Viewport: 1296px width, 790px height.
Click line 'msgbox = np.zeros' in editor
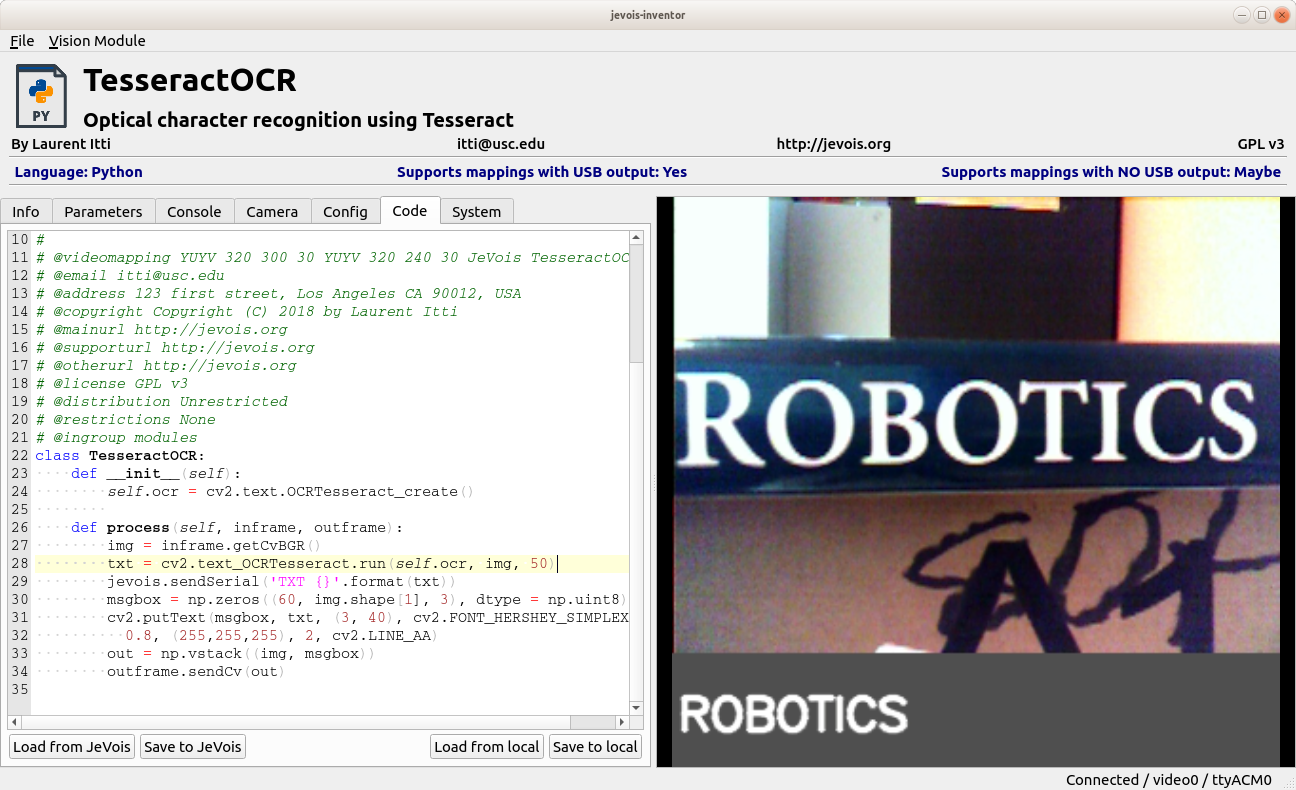click(367, 599)
